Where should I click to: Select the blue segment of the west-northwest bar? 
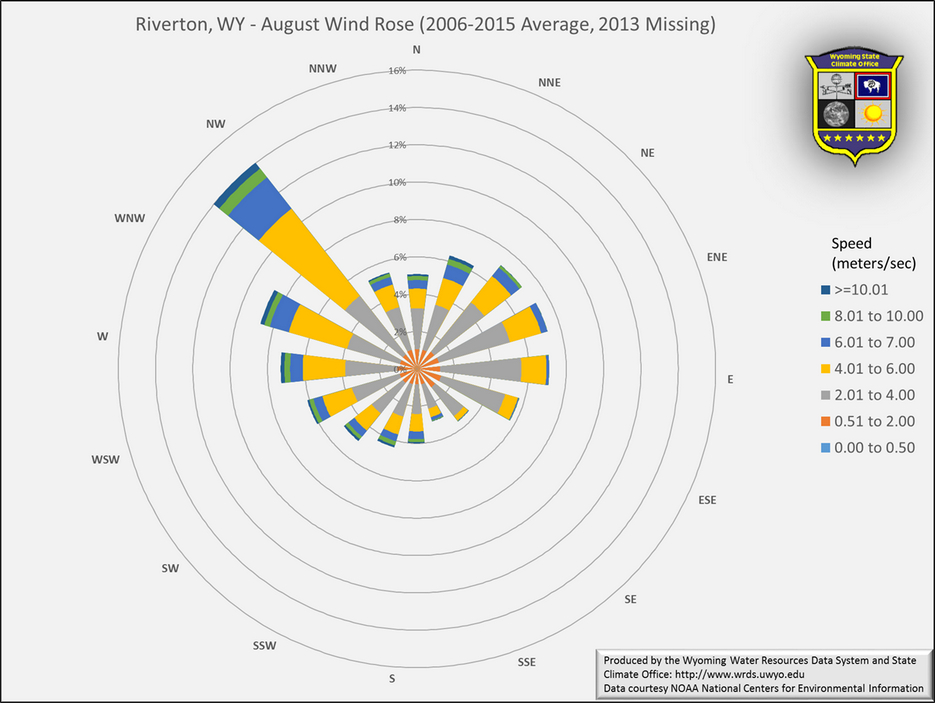click(285, 313)
